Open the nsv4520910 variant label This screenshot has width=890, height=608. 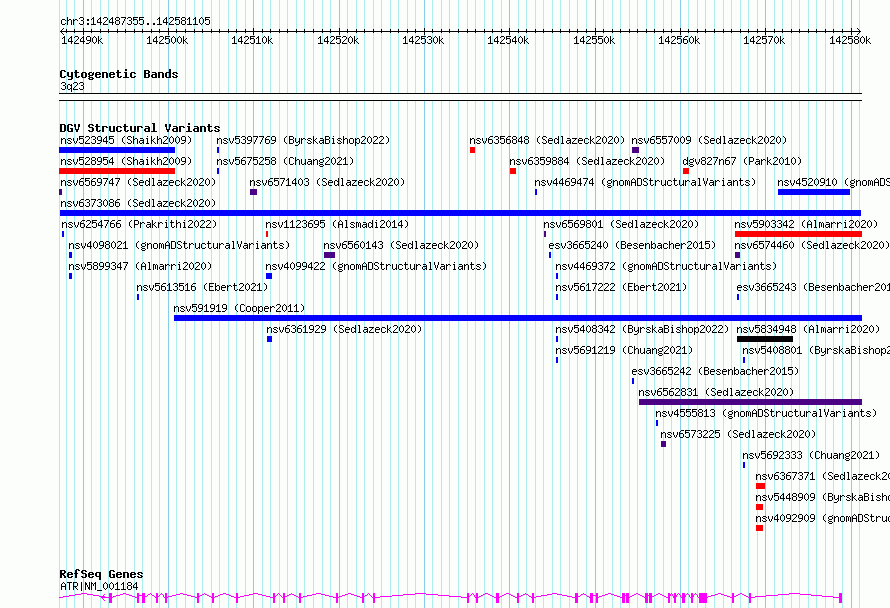(833, 182)
